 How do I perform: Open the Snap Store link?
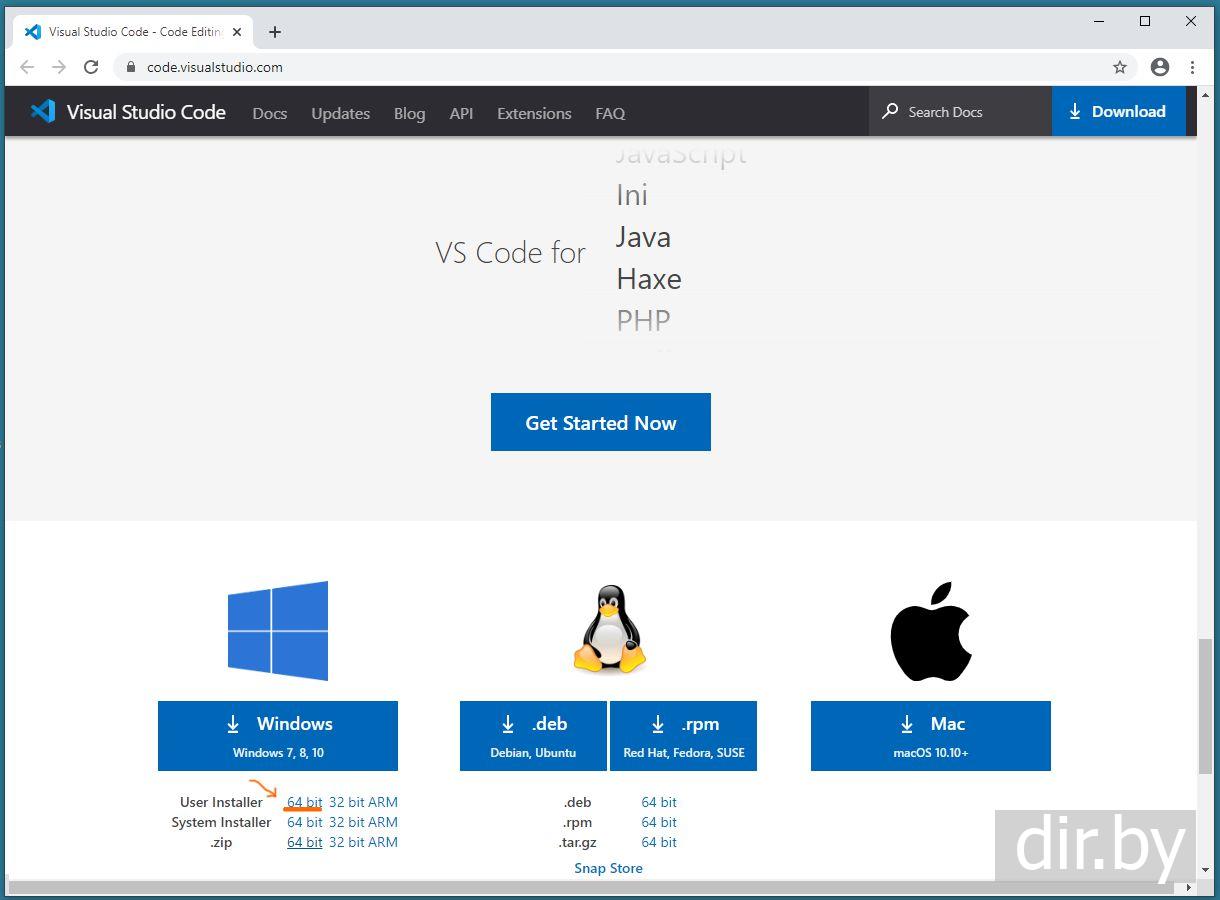point(608,868)
